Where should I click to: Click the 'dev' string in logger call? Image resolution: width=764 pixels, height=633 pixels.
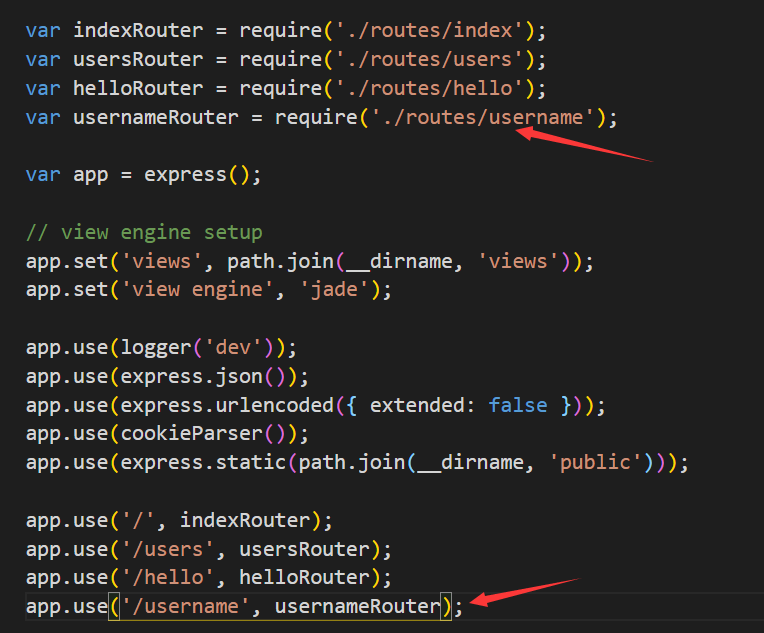[x=233, y=347]
